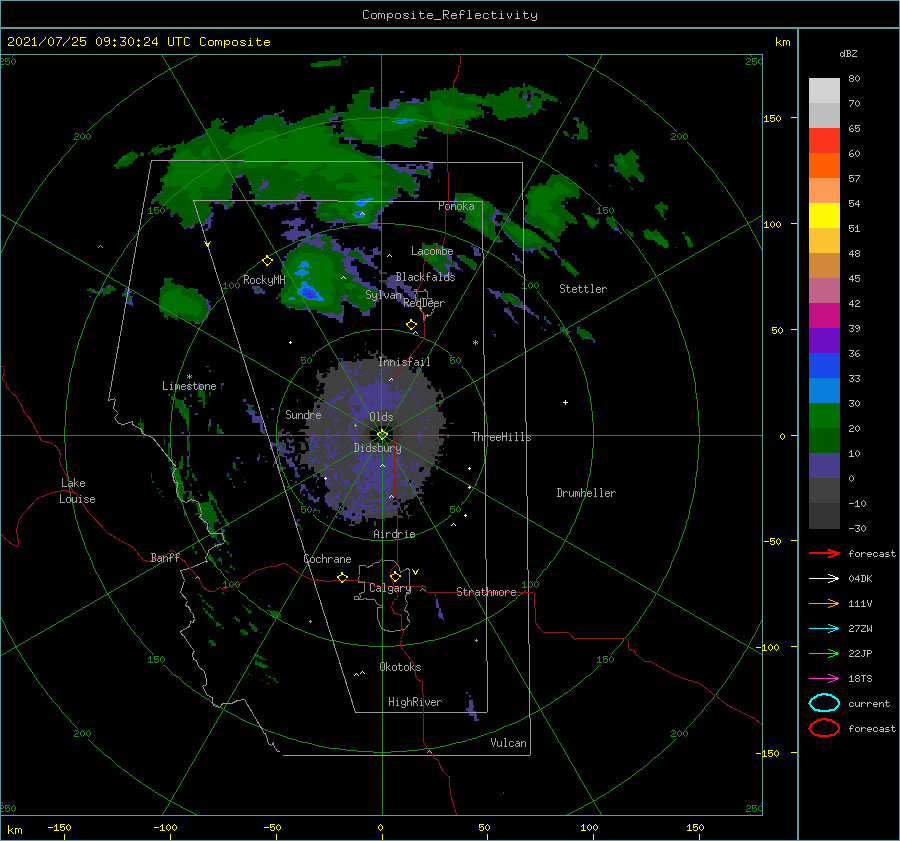Click the bright green 20-30 dBZ swatch
This screenshot has height=841, width=900.
click(824, 416)
